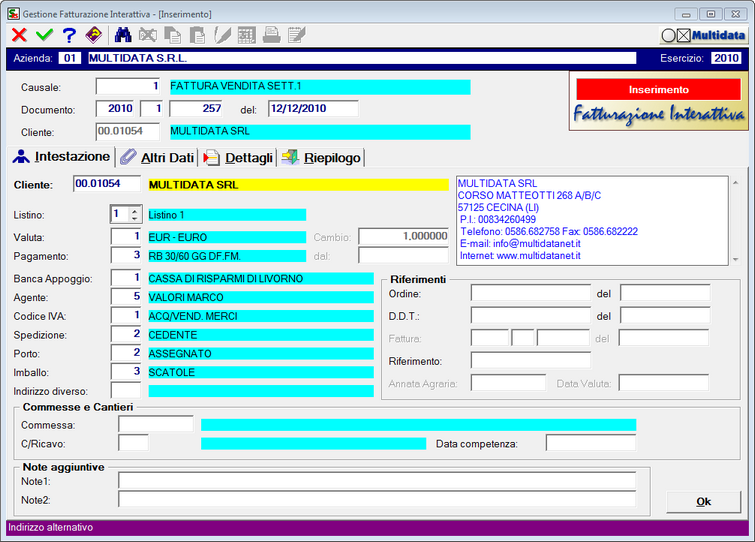This screenshot has height=542, width=755.
Task: Click the greyed notepad edit icon
Action: tap(297, 35)
